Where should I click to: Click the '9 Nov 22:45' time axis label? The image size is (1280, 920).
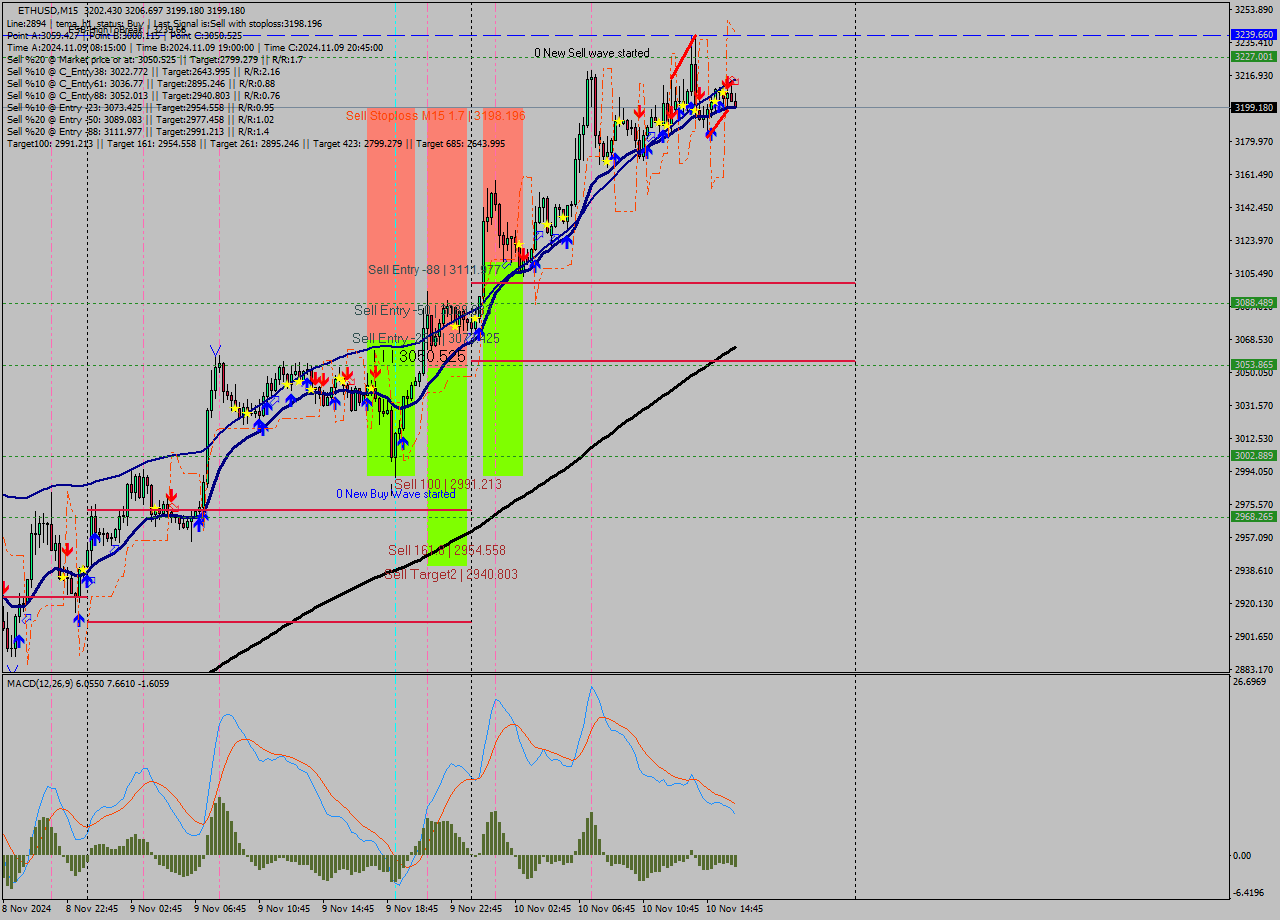[x=476, y=909]
